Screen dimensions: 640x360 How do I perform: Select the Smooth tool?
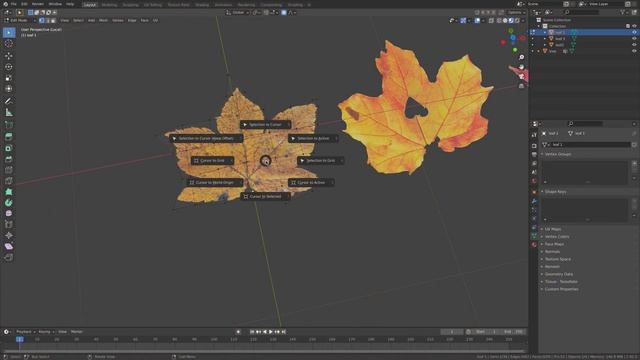point(9,213)
